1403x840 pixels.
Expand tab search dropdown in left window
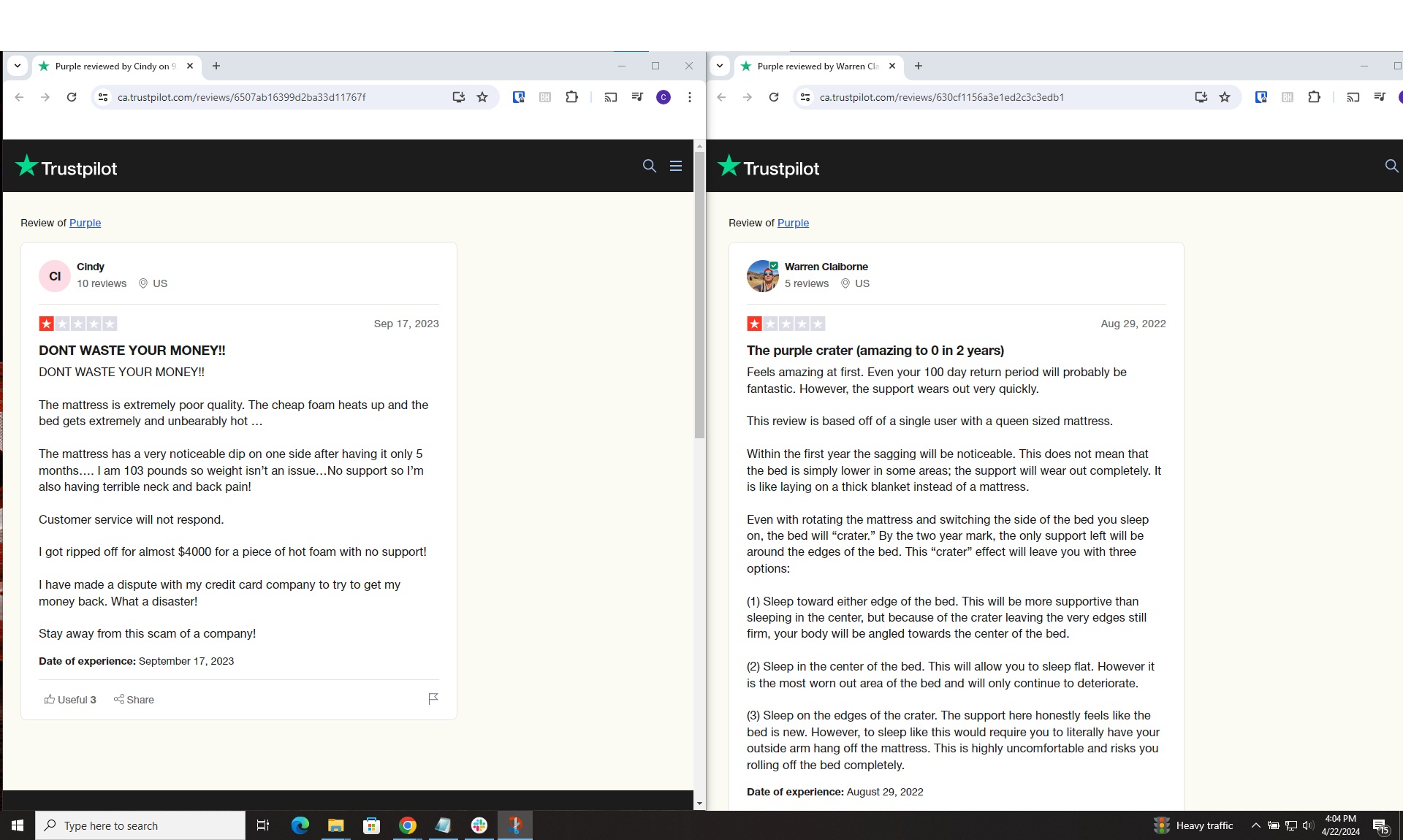(x=18, y=66)
